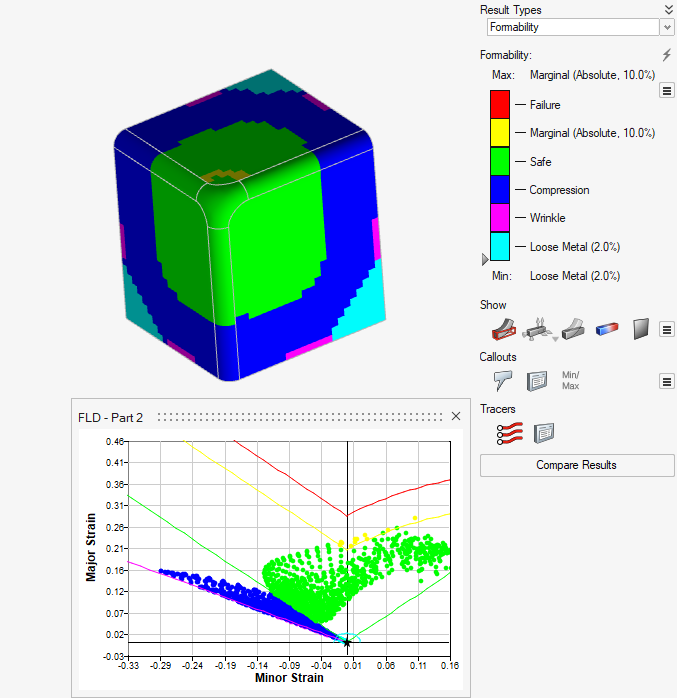
Task: Click the magenta Wrinkle legend swatch
Action: coord(500,218)
